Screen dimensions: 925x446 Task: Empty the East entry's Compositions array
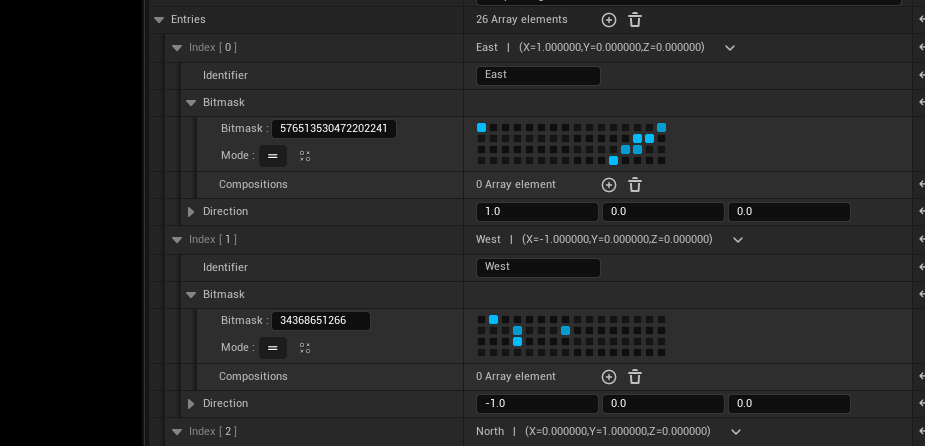(635, 185)
